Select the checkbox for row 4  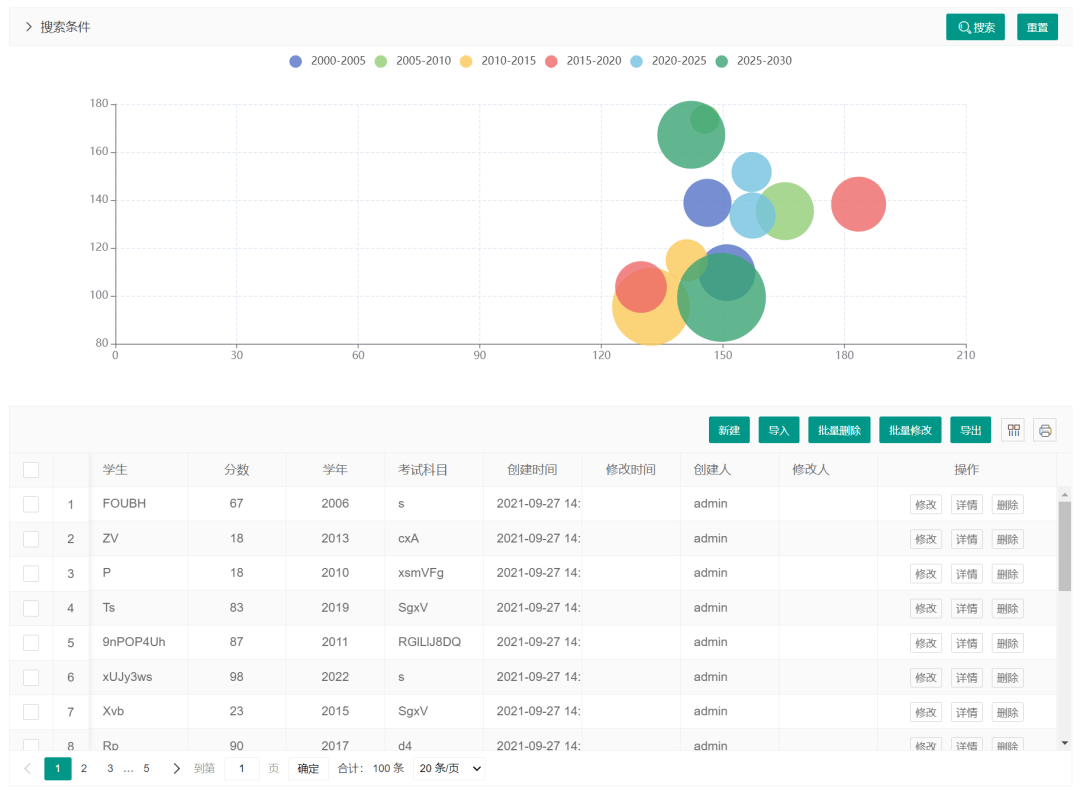(31, 608)
